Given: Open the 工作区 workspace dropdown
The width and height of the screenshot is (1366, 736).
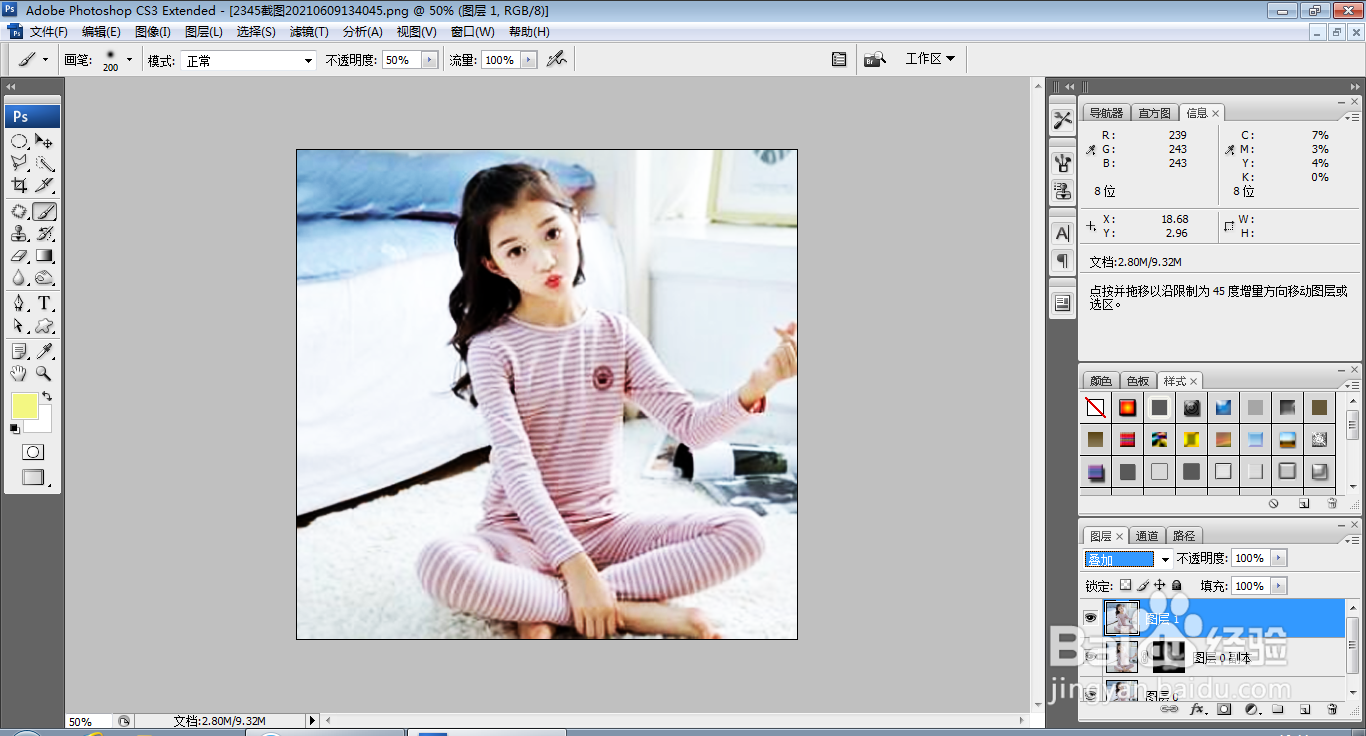Looking at the screenshot, I should pyautogui.click(x=930, y=59).
